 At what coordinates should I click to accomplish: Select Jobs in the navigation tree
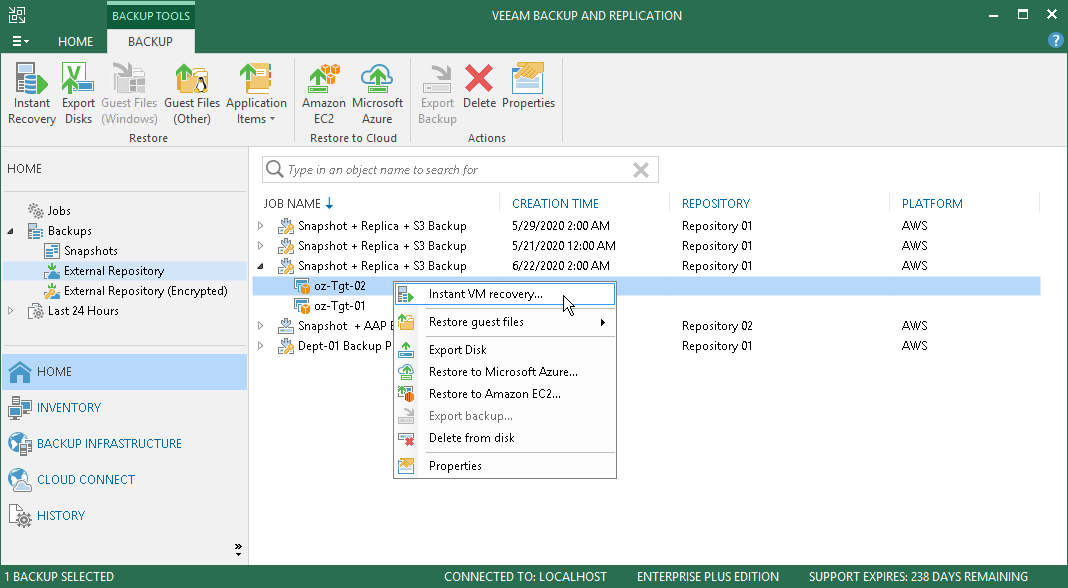point(59,211)
